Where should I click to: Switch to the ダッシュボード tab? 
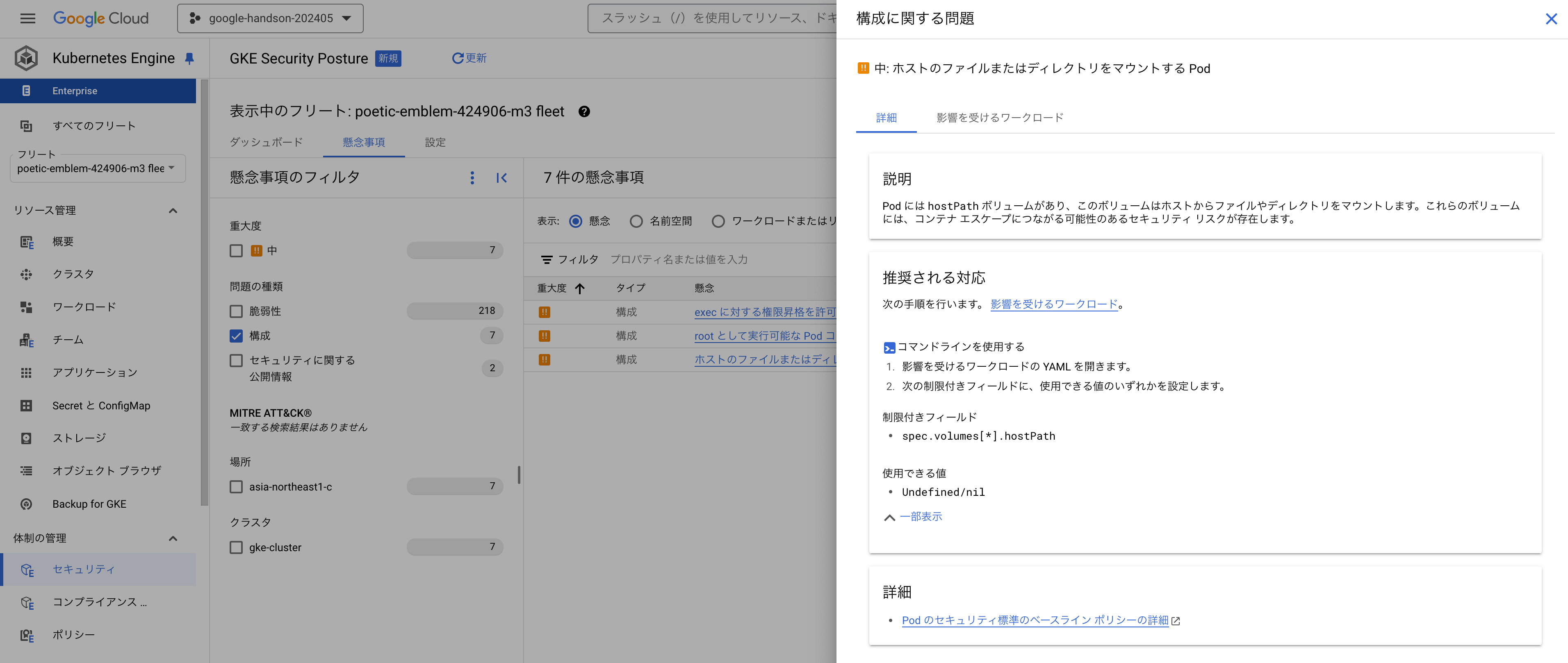pyautogui.click(x=266, y=142)
